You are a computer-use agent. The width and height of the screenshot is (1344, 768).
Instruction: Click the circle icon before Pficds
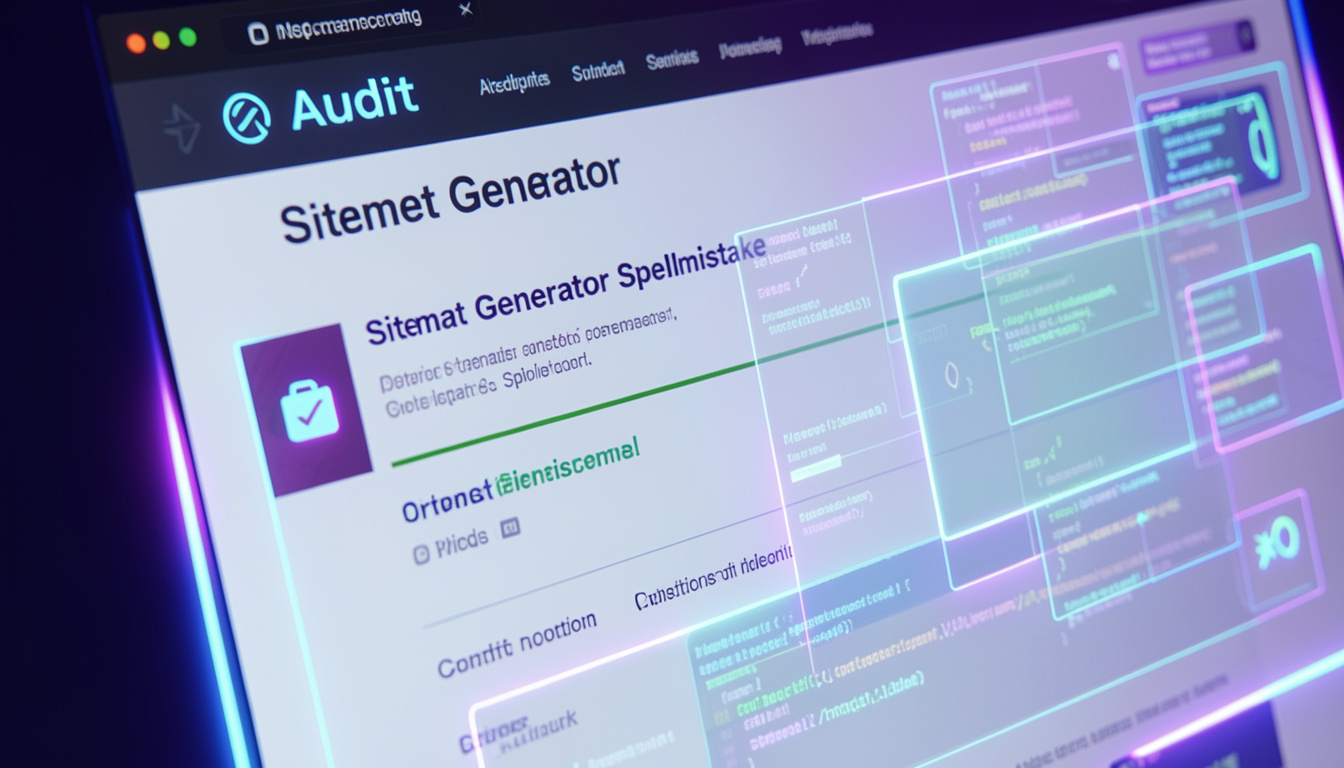point(421,553)
